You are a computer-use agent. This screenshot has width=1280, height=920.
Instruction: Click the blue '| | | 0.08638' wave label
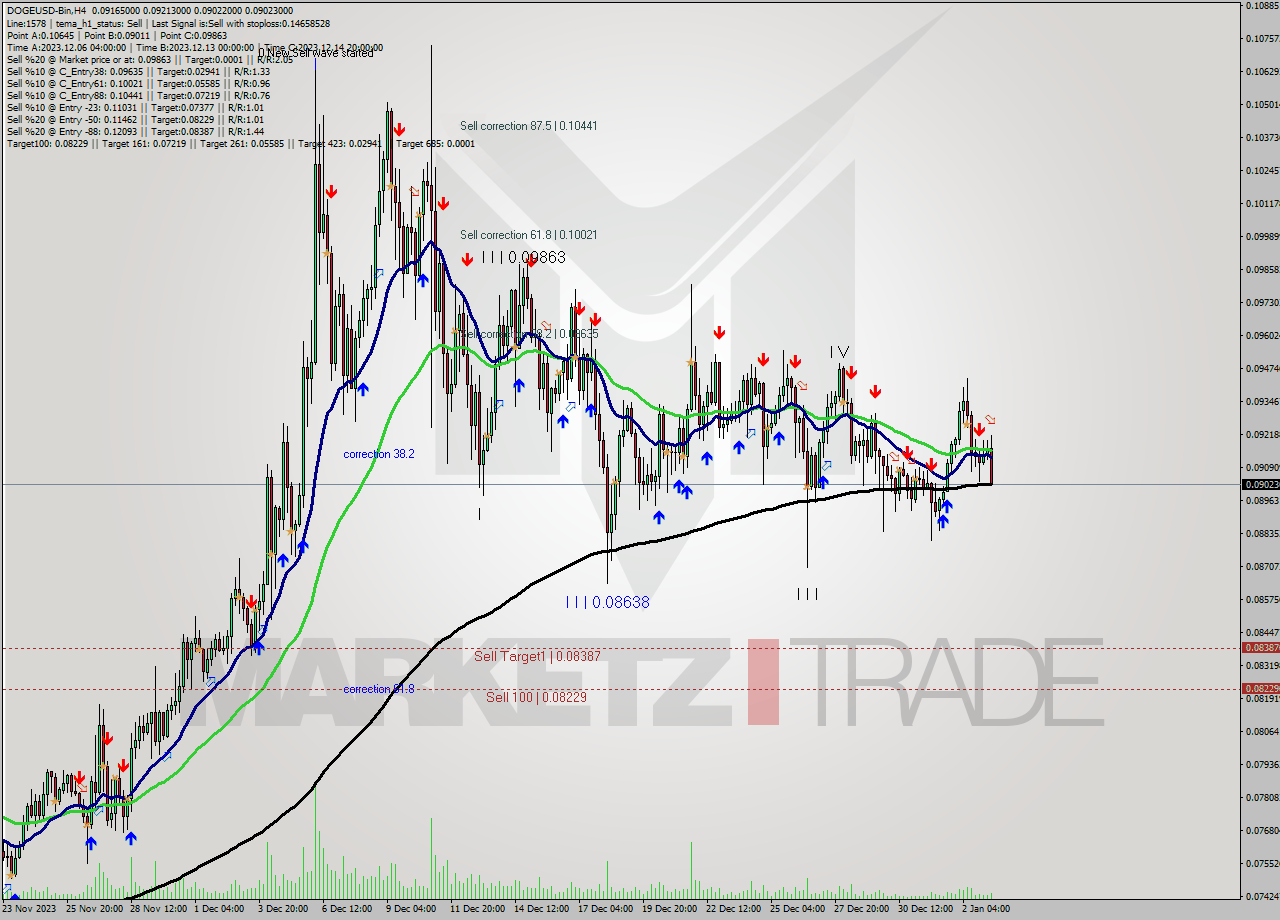(607, 602)
